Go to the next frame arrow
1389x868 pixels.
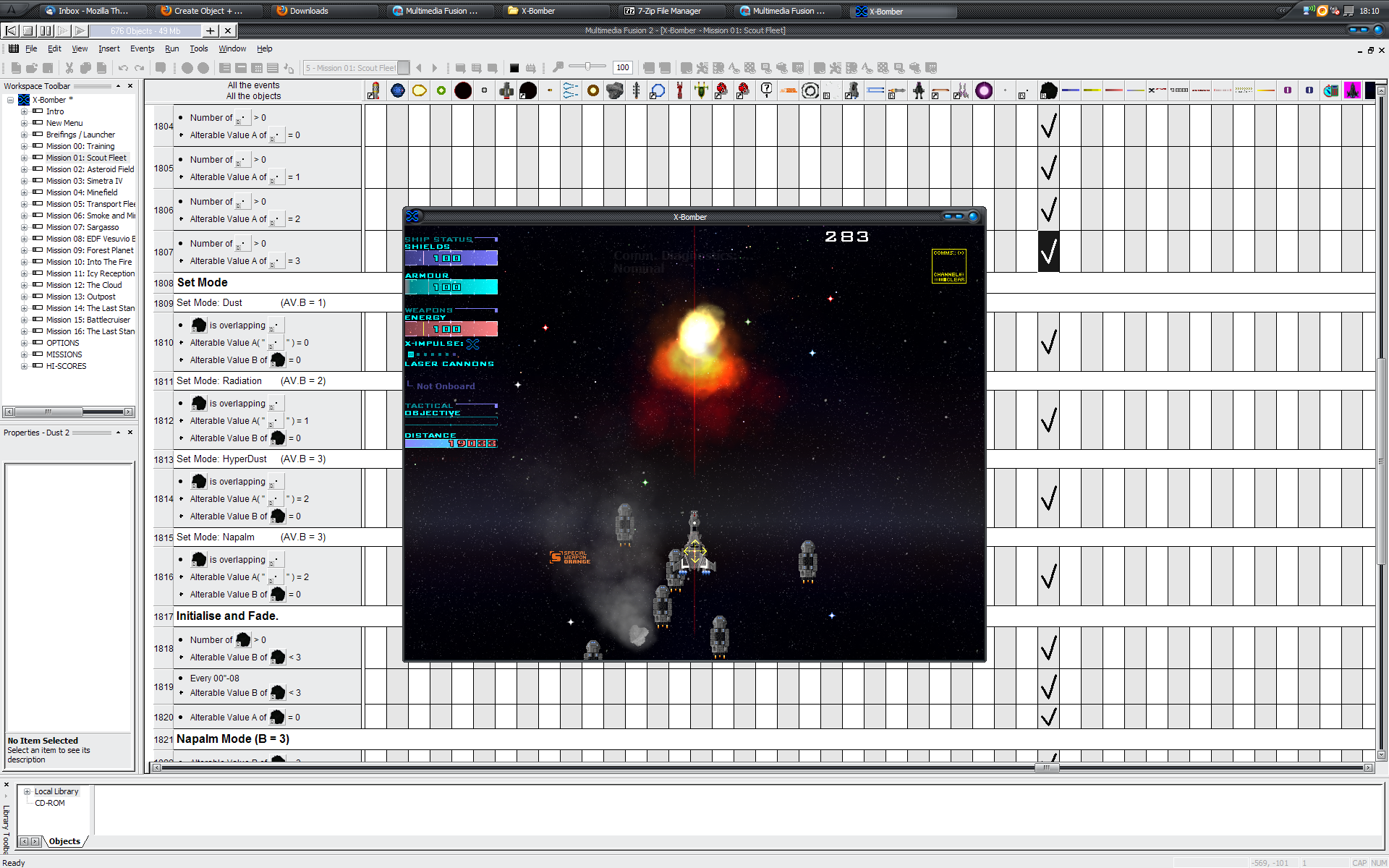tap(435, 68)
